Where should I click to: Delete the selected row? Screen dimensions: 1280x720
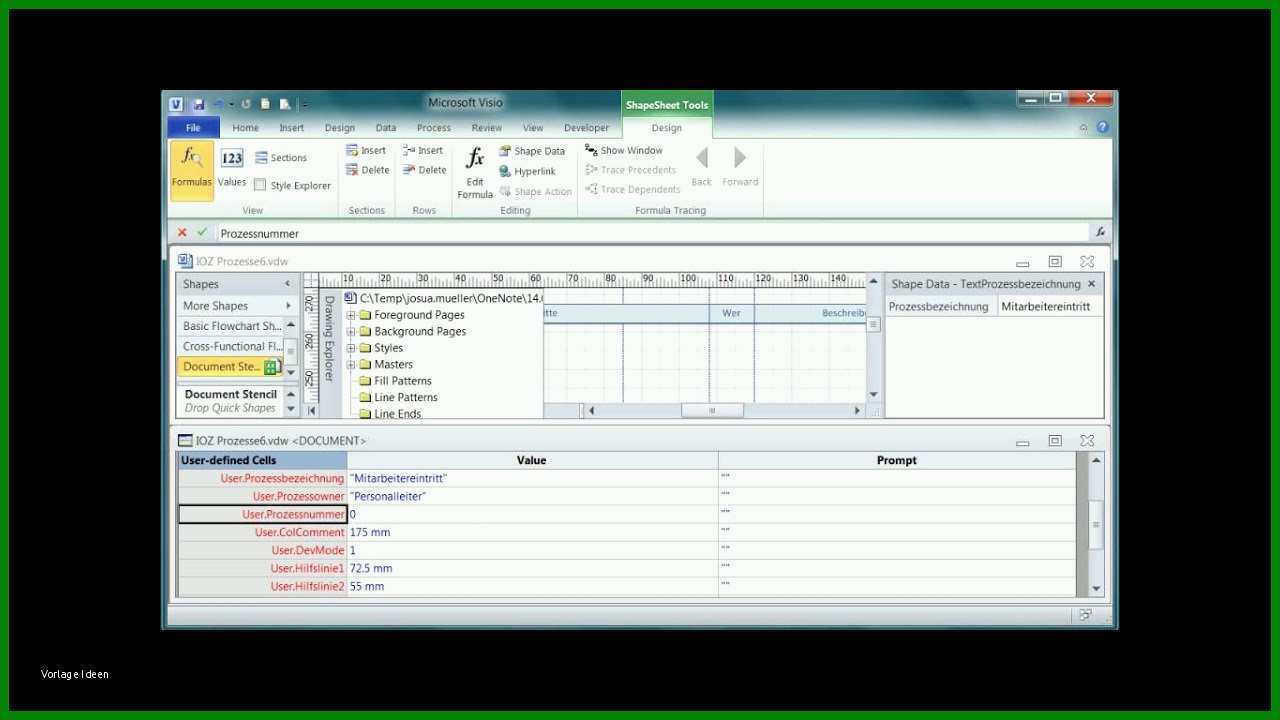tap(424, 170)
